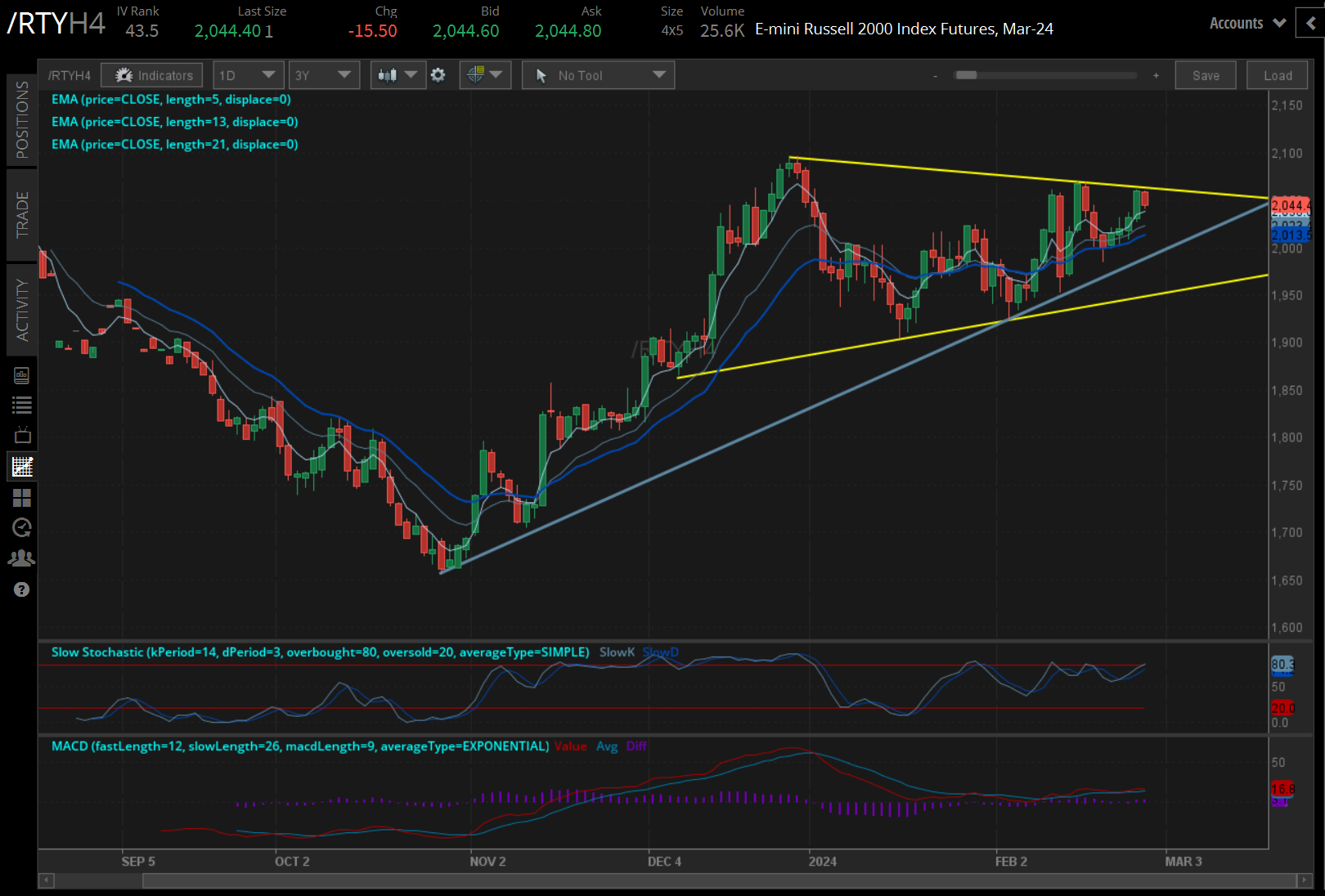This screenshot has width=1325, height=896.
Task: Open the chart settings gear
Action: click(x=438, y=75)
